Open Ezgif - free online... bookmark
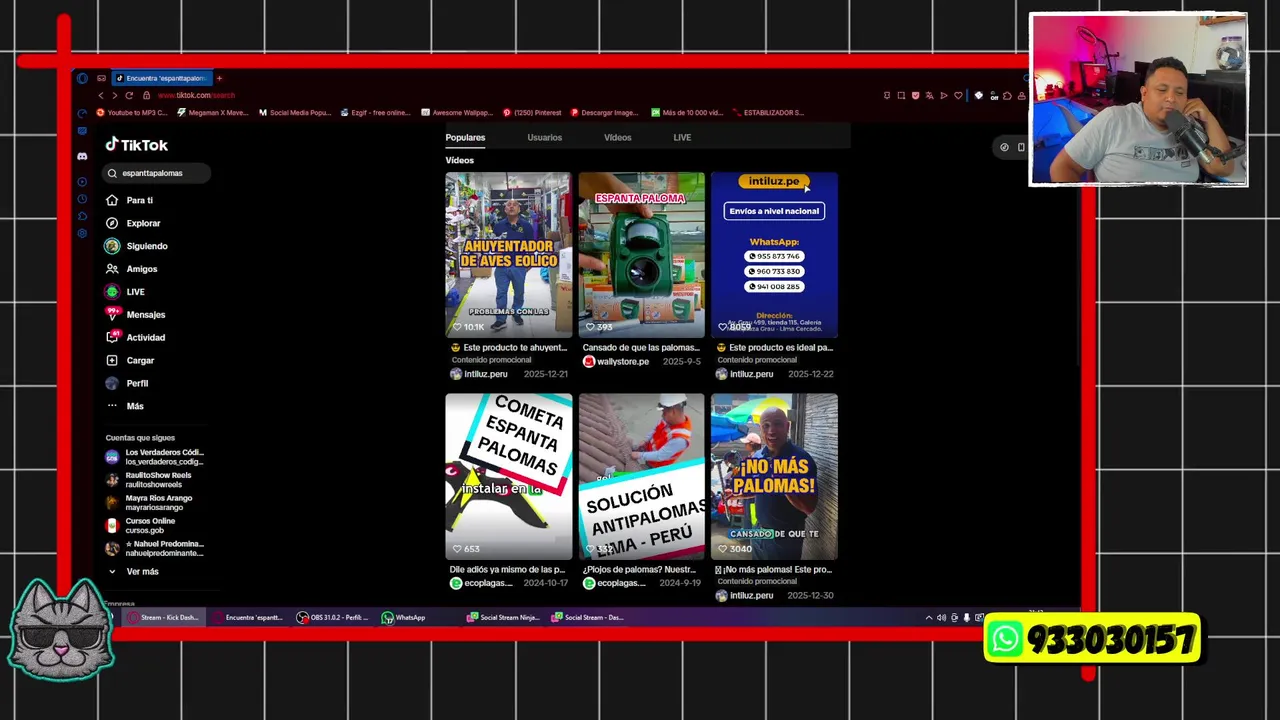Screen dimensions: 1280x720 point(375,113)
